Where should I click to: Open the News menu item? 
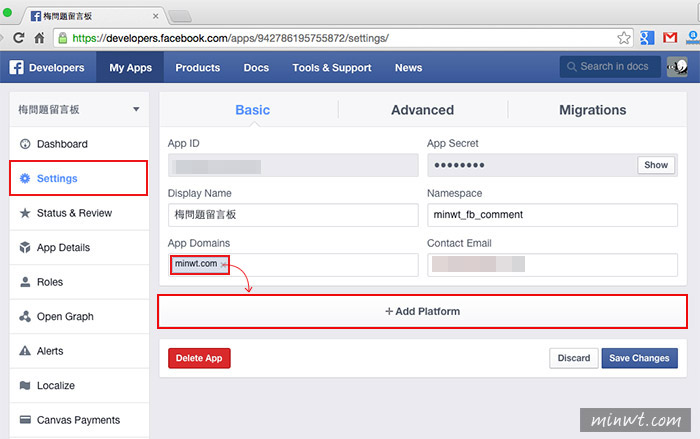coord(408,67)
